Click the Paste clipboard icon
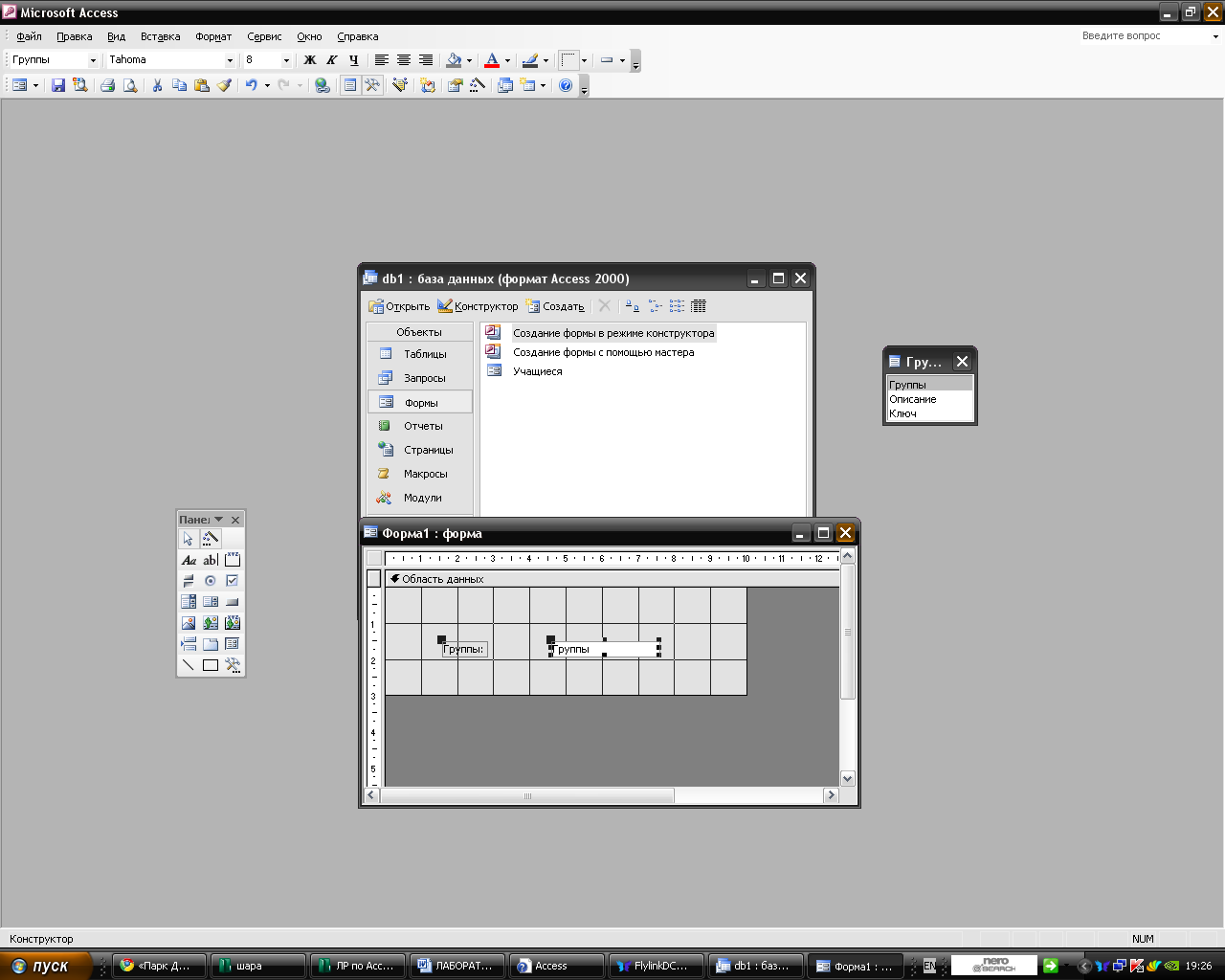The height and width of the screenshot is (980, 1225). coord(201,85)
